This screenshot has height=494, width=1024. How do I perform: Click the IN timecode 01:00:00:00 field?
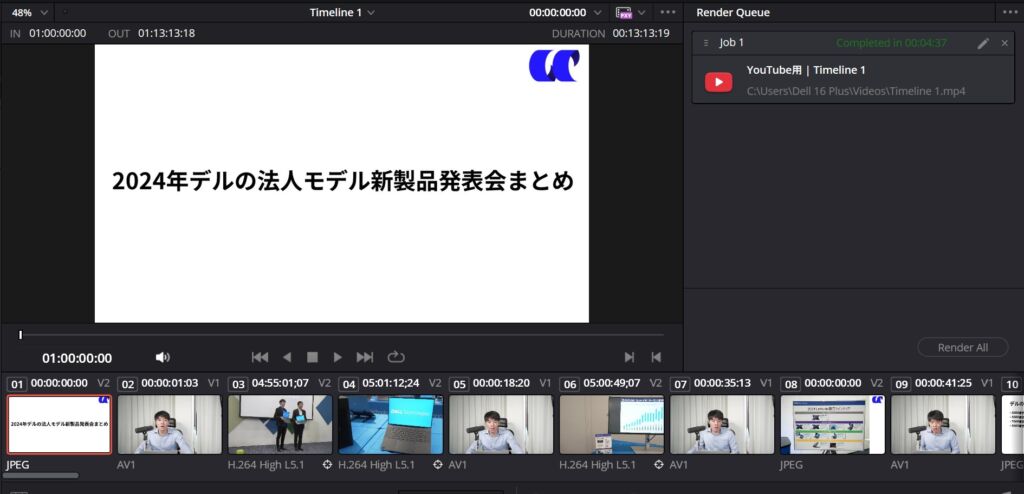57,33
